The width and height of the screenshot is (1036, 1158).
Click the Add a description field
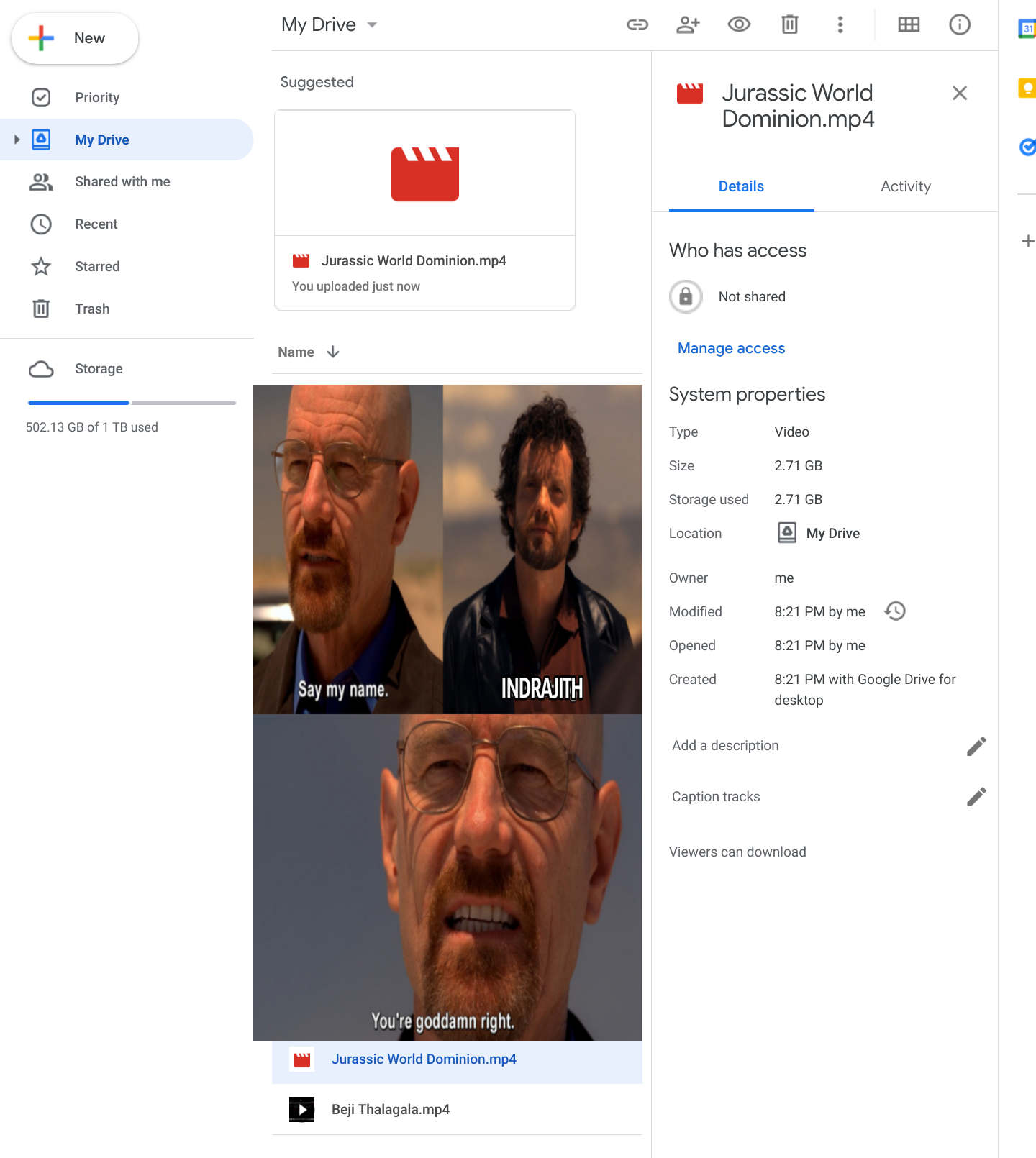click(x=725, y=746)
